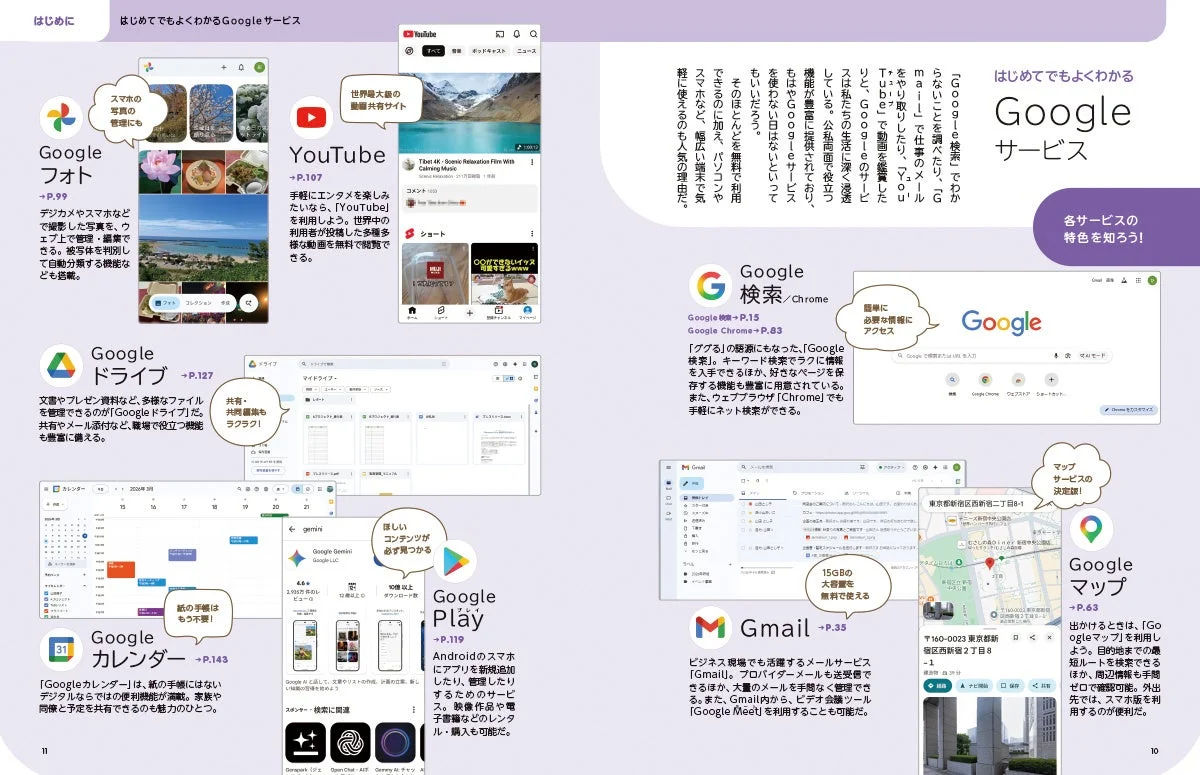
Task: Tap the round search button in Photos
Action: 249,303
